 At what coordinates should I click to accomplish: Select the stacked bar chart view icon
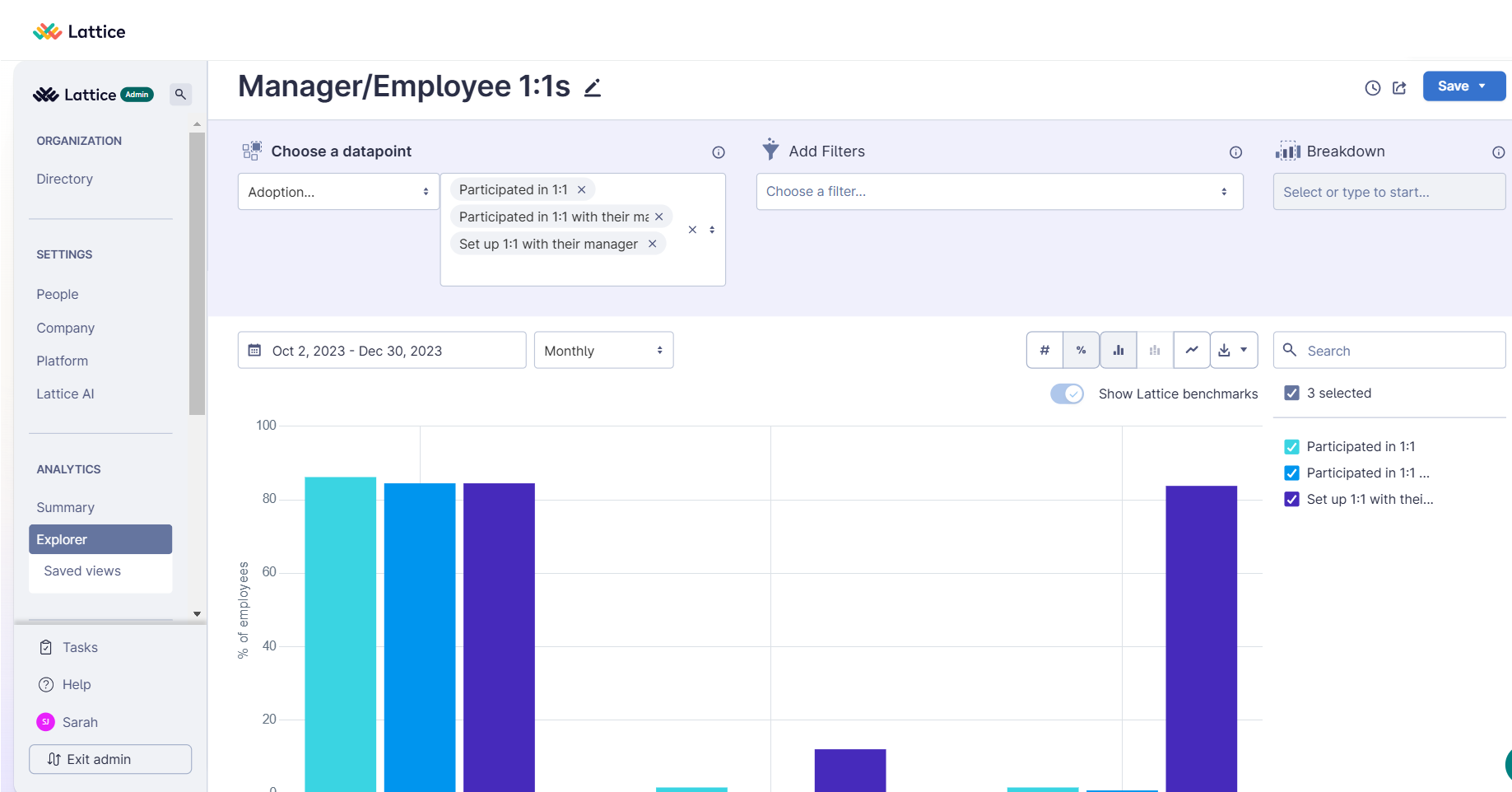point(1155,350)
